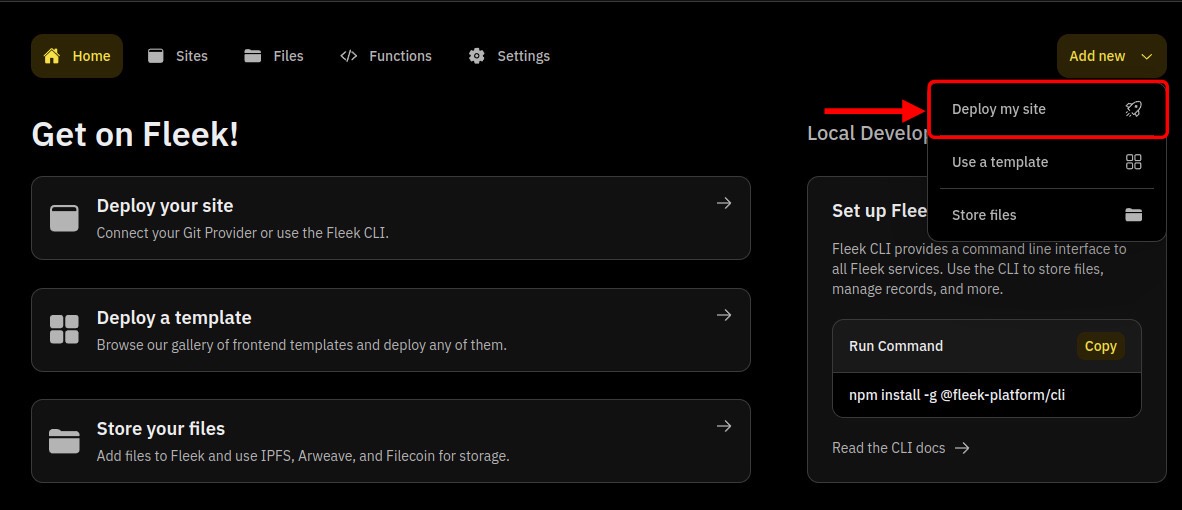Copy the npm install command
1182x510 pixels.
point(1100,346)
